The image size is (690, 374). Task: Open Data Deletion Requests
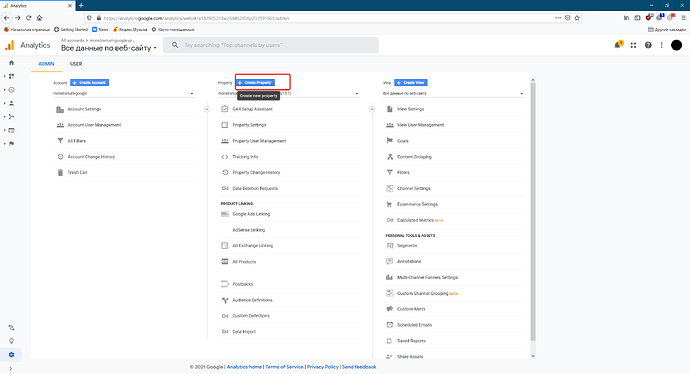[x=255, y=188]
